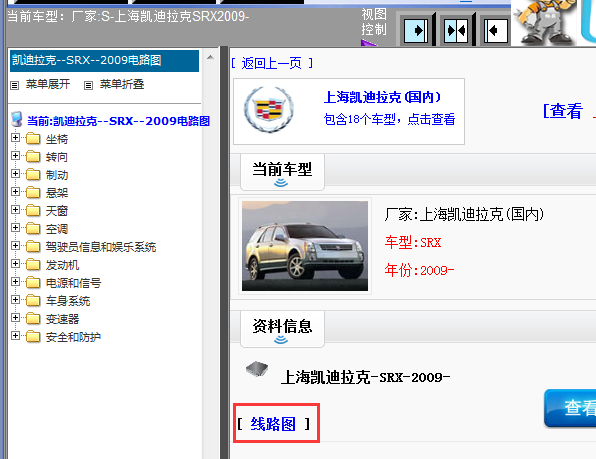Select 变速器 tree item label
The image size is (596, 459).
click(x=62, y=319)
